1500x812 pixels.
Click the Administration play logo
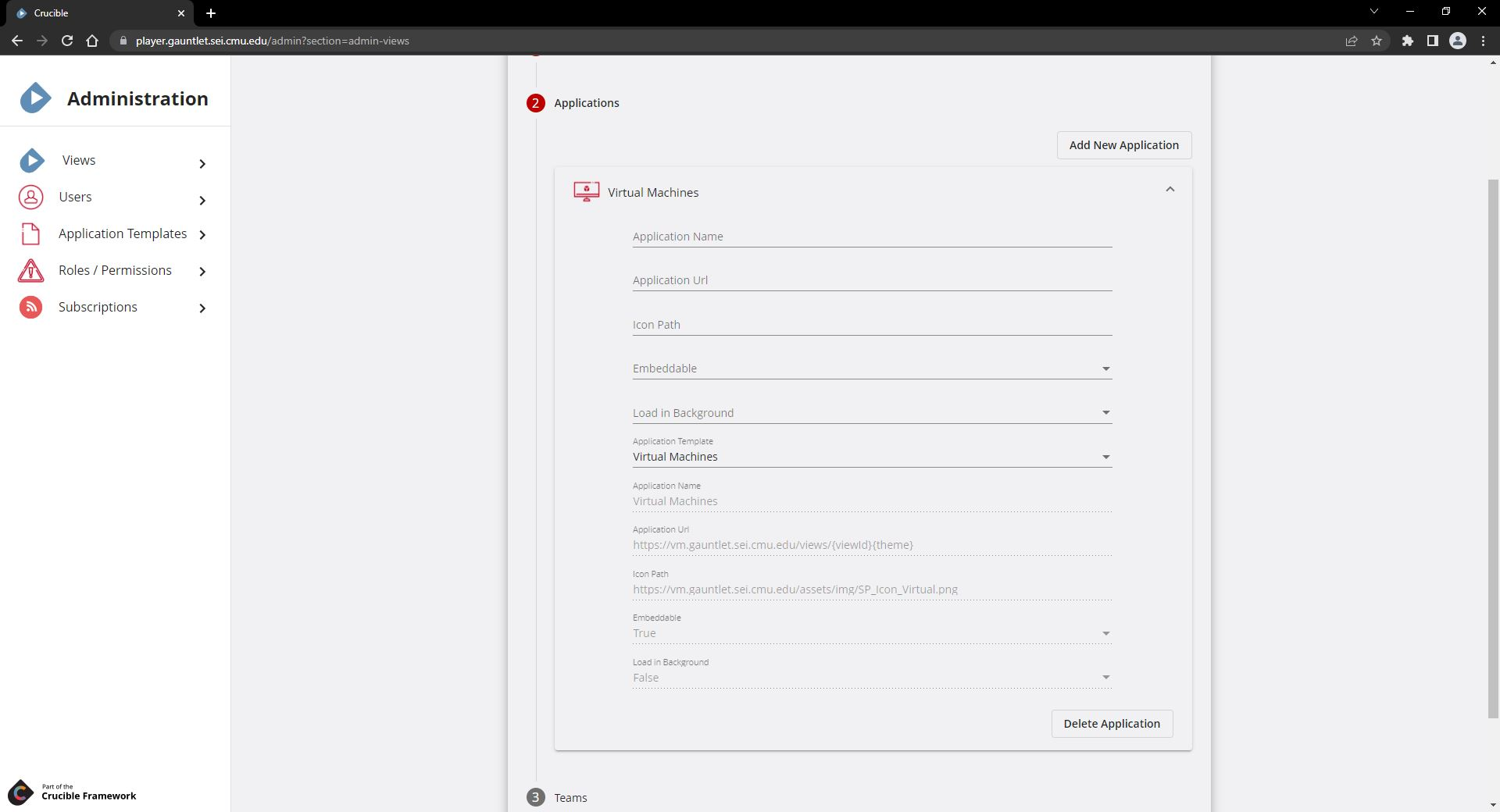tap(34, 97)
